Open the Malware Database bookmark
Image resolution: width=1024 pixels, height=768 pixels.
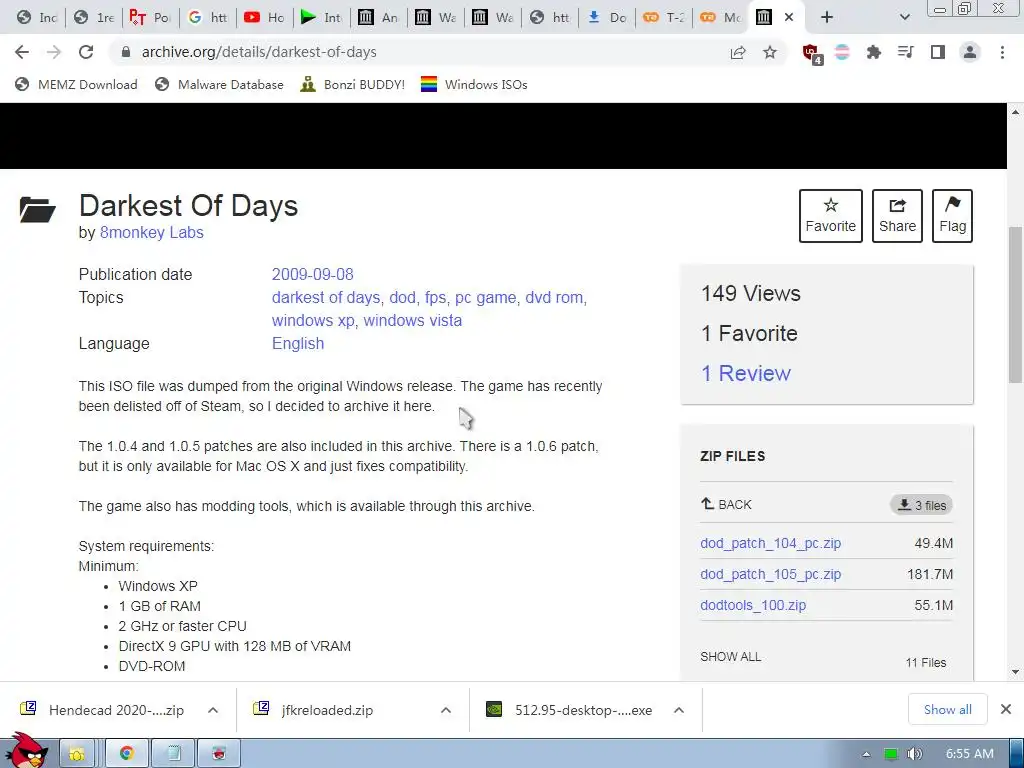pos(219,84)
